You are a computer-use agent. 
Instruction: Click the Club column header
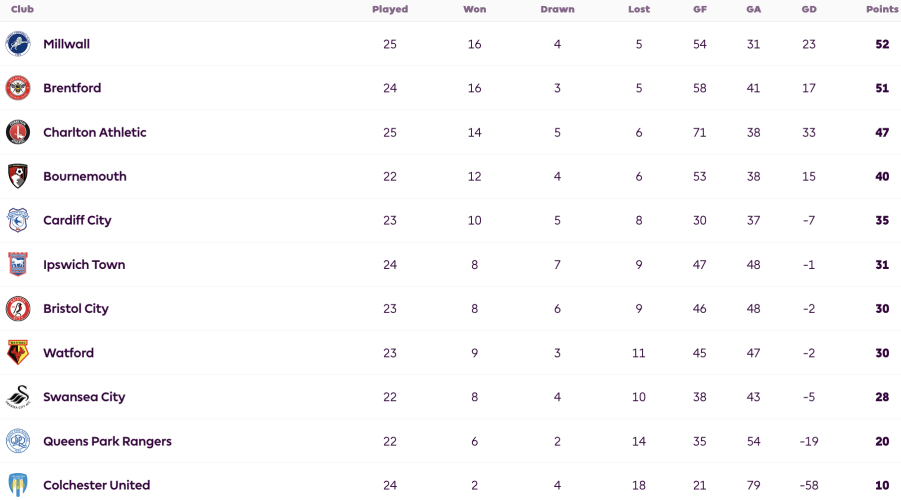(x=22, y=9)
